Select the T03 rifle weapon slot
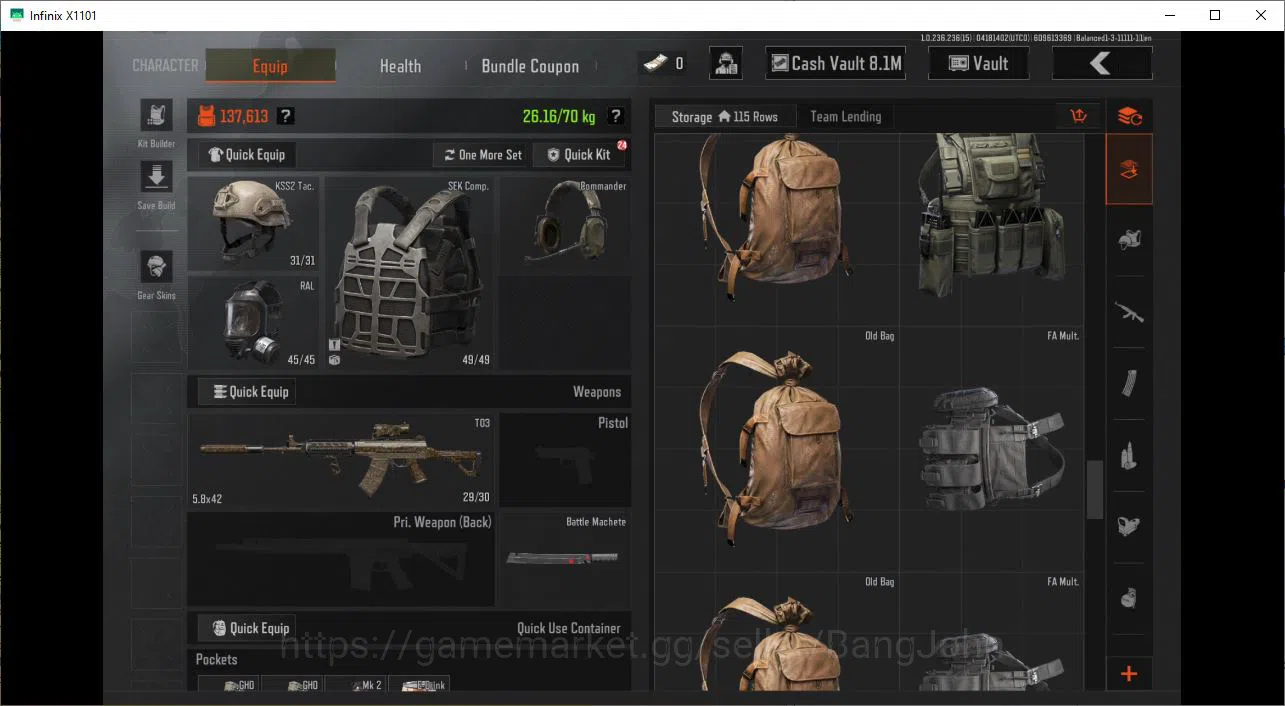 (341, 460)
